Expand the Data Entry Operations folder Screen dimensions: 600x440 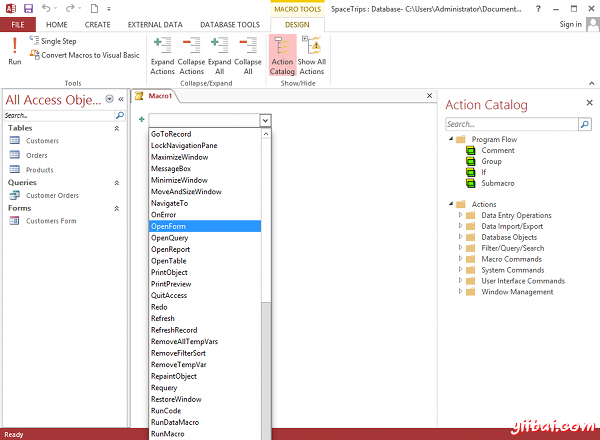[461, 215]
